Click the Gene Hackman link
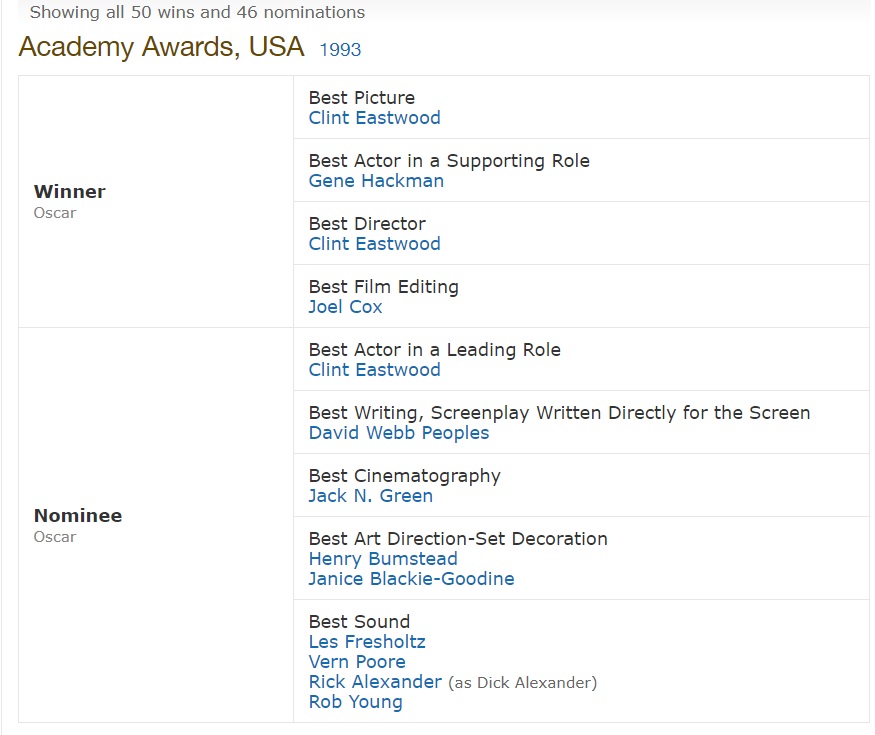 pos(376,181)
